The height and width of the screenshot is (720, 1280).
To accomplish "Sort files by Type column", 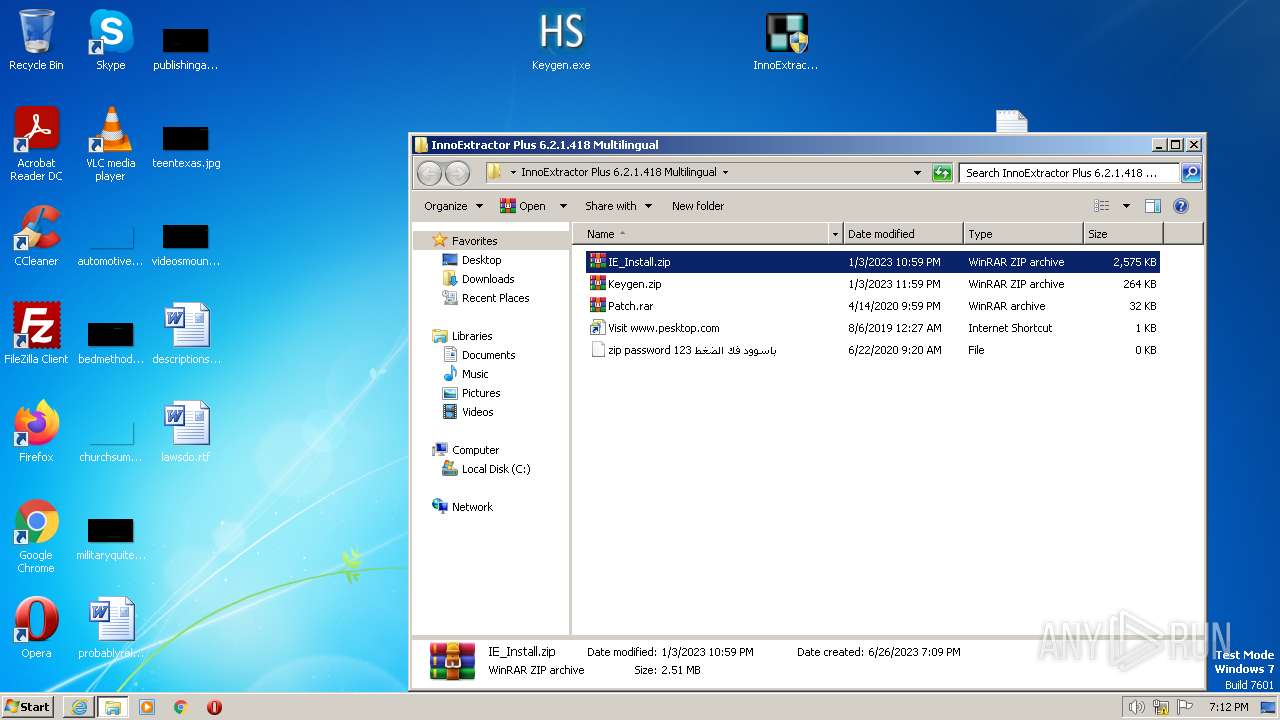I will coord(1023,234).
